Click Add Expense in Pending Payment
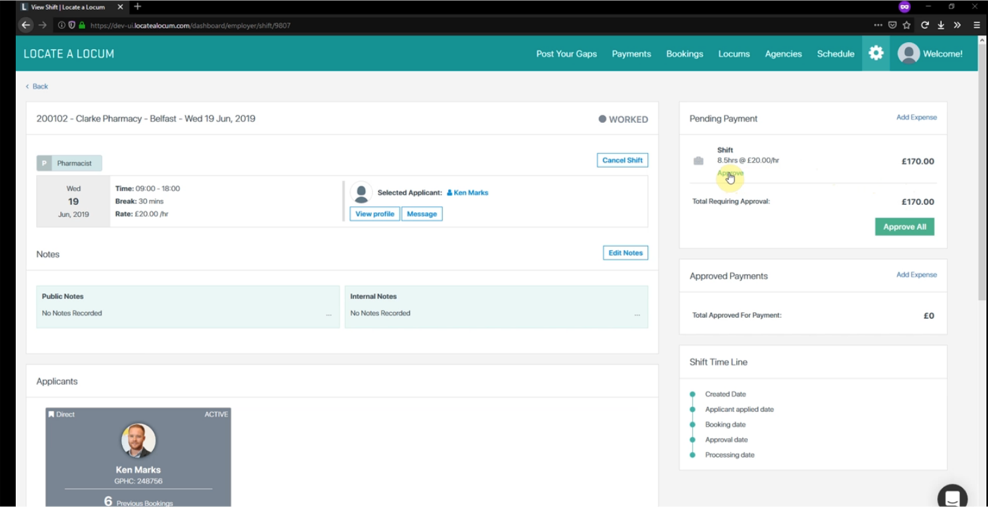This screenshot has width=988, height=507. 917,117
